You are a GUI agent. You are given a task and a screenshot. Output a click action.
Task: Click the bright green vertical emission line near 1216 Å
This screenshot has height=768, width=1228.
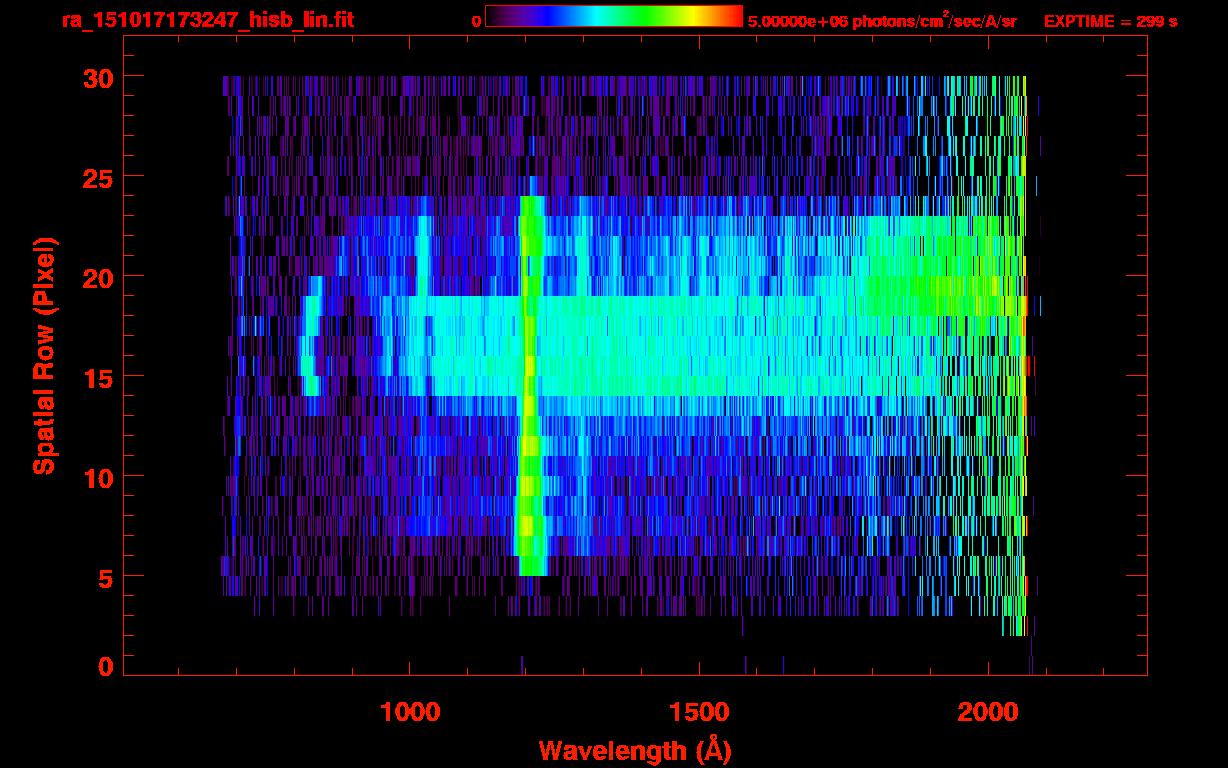coord(531,385)
